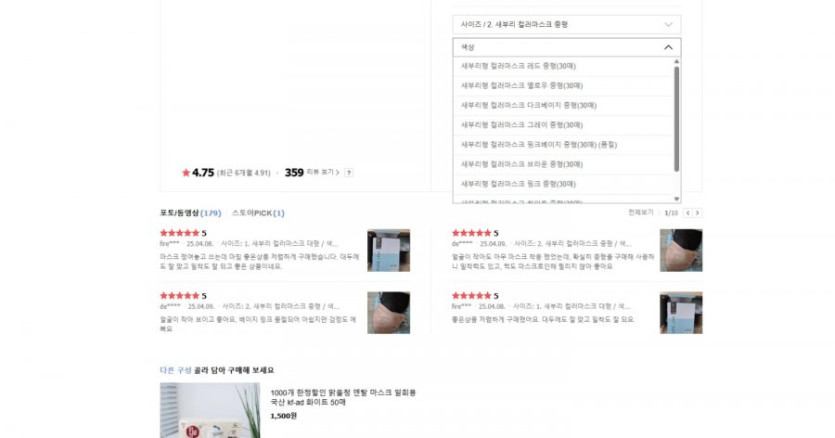This screenshot has height=438, width=835.
Task: Choose 새부리형 컬러마스크 브라운 중형 option
Action: click(x=563, y=165)
